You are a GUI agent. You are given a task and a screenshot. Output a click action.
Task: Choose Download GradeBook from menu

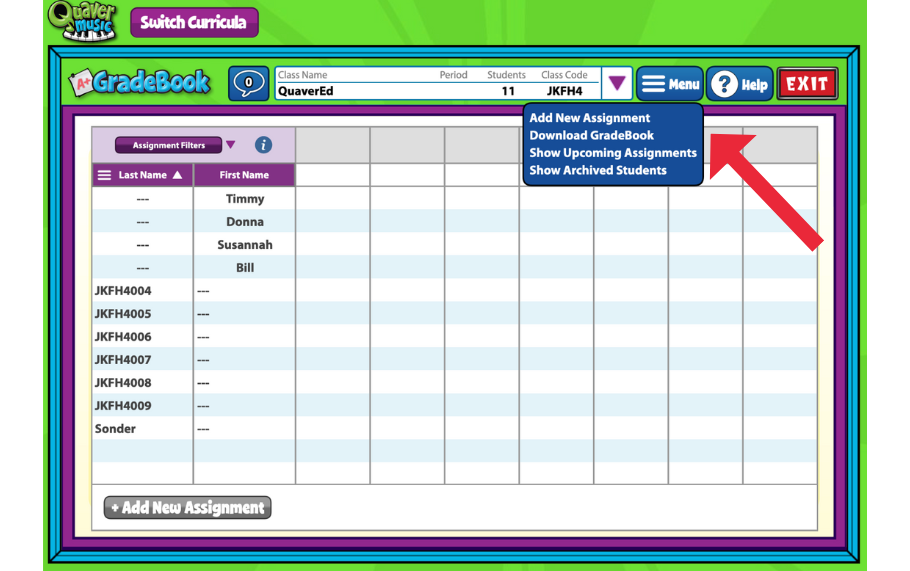click(x=591, y=135)
